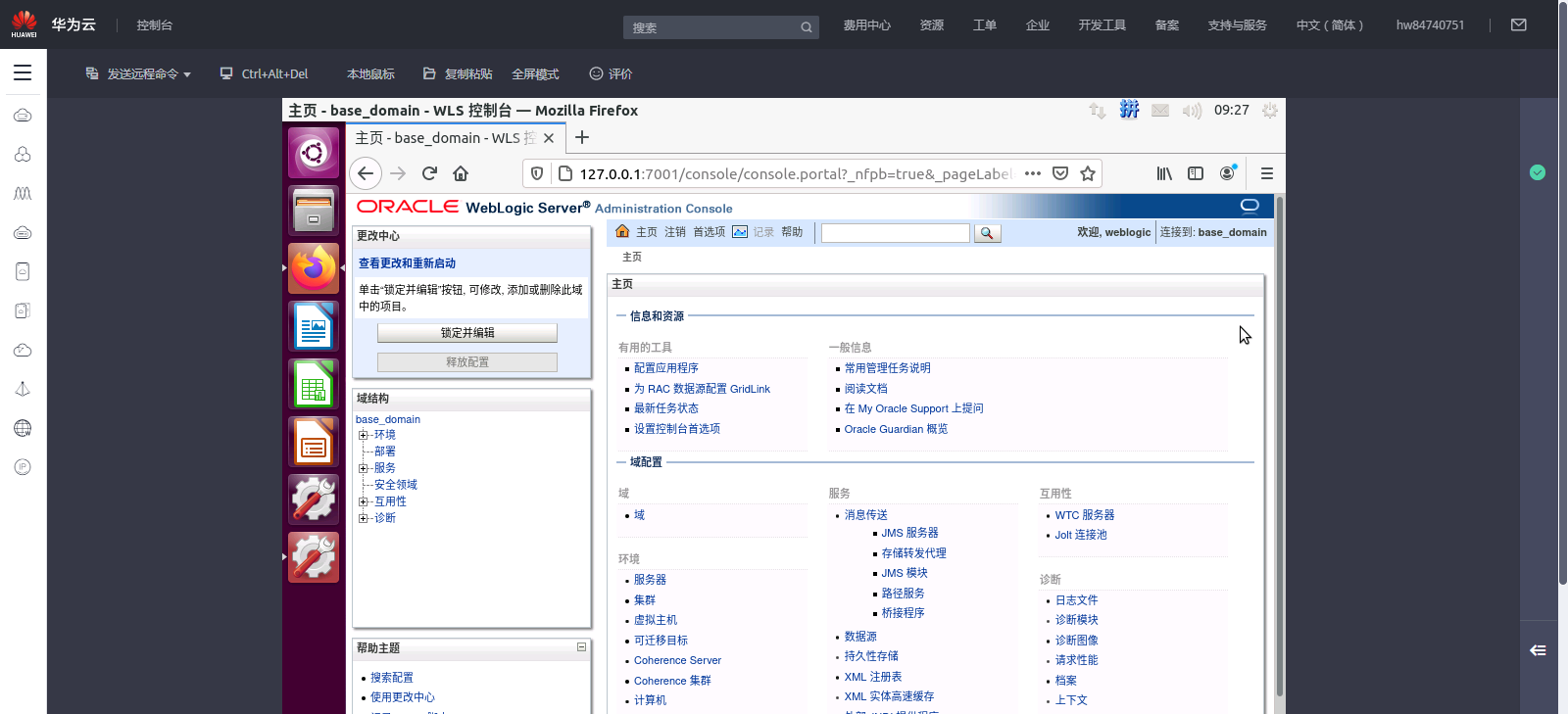Click 复制粘贴 in the remote toolbar

[458, 73]
